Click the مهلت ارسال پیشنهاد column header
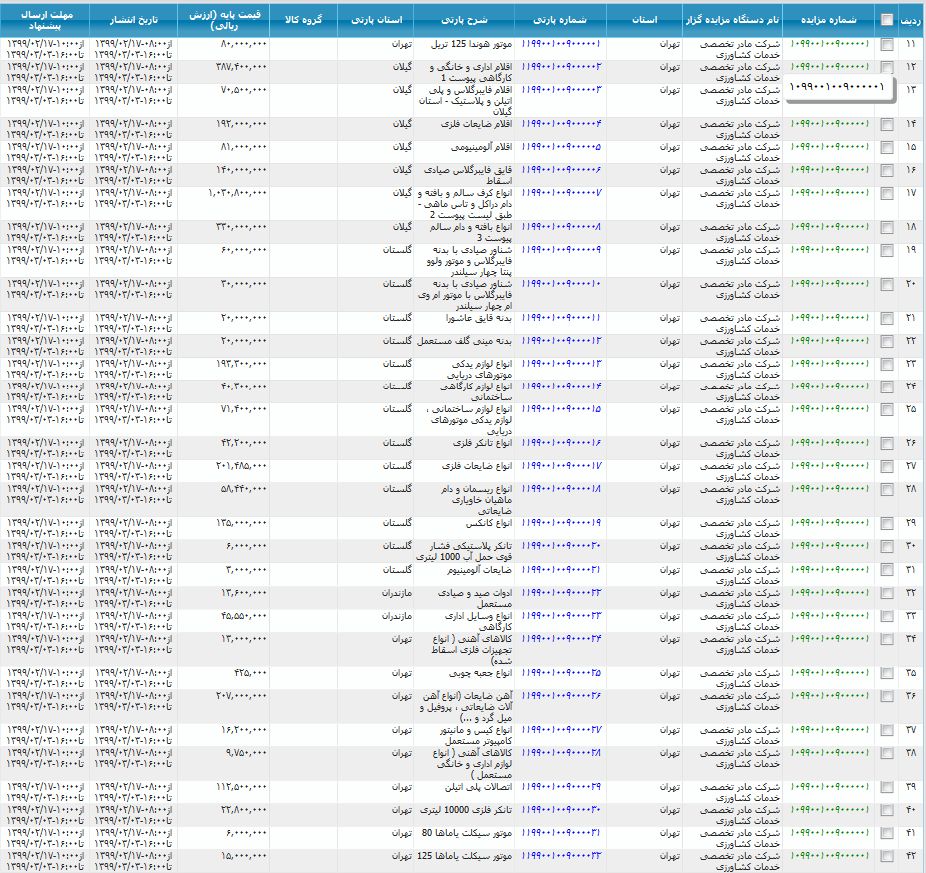The height and width of the screenshot is (873, 926). click(45, 19)
